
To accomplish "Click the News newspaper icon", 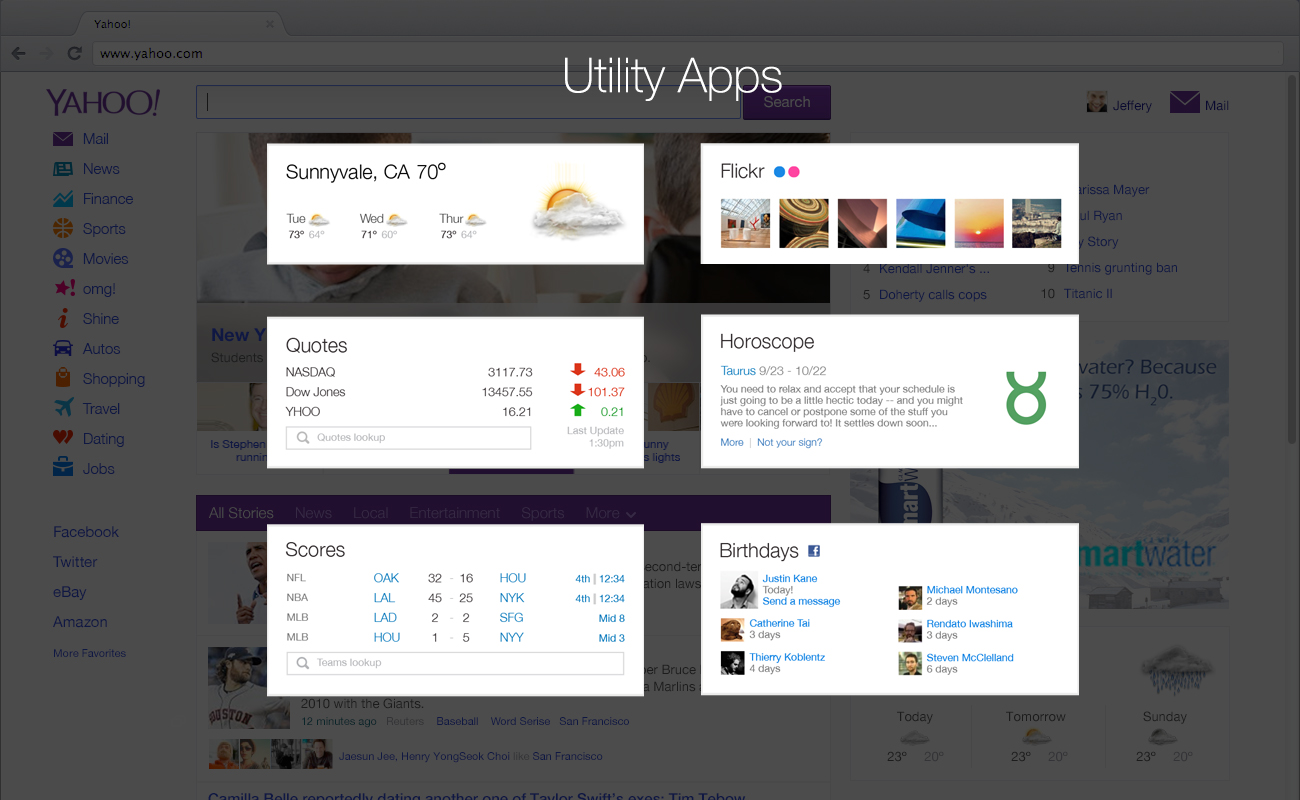I will [x=63, y=169].
